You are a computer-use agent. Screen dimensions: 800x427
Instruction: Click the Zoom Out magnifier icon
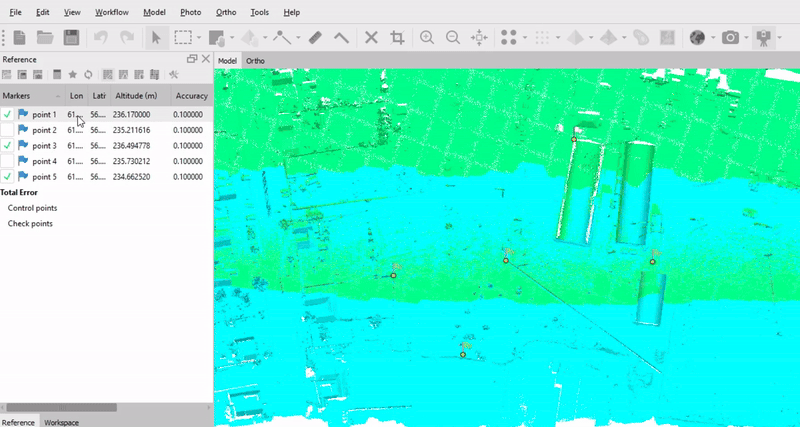(453, 37)
